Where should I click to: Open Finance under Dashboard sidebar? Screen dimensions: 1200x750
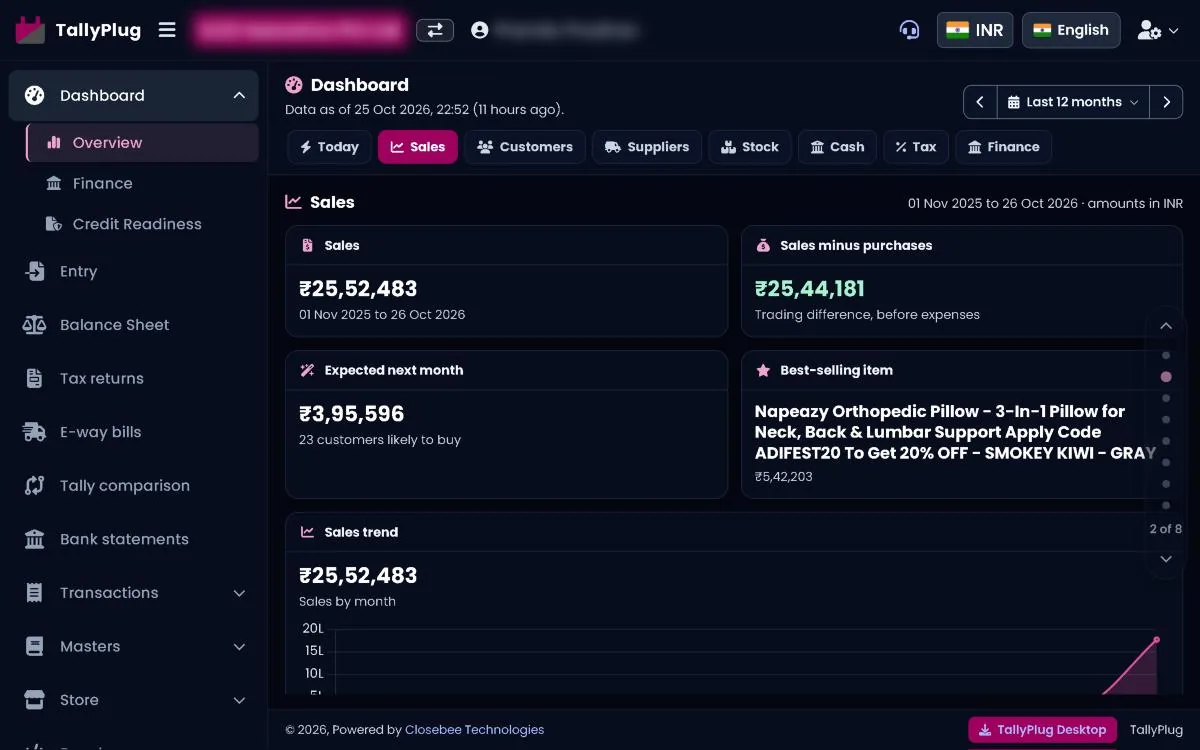pos(142,184)
